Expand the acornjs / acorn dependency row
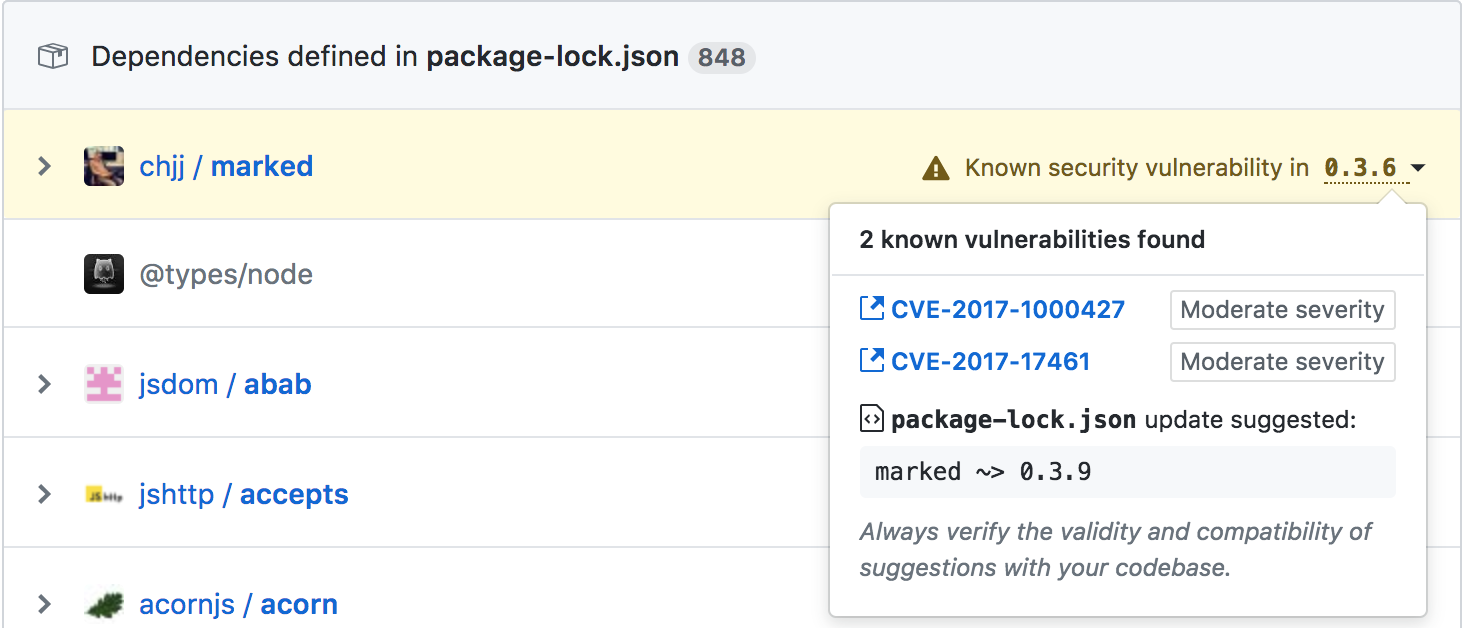Image resolution: width=1470 pixels, height=628 pixels. click(x=44, y=604)
